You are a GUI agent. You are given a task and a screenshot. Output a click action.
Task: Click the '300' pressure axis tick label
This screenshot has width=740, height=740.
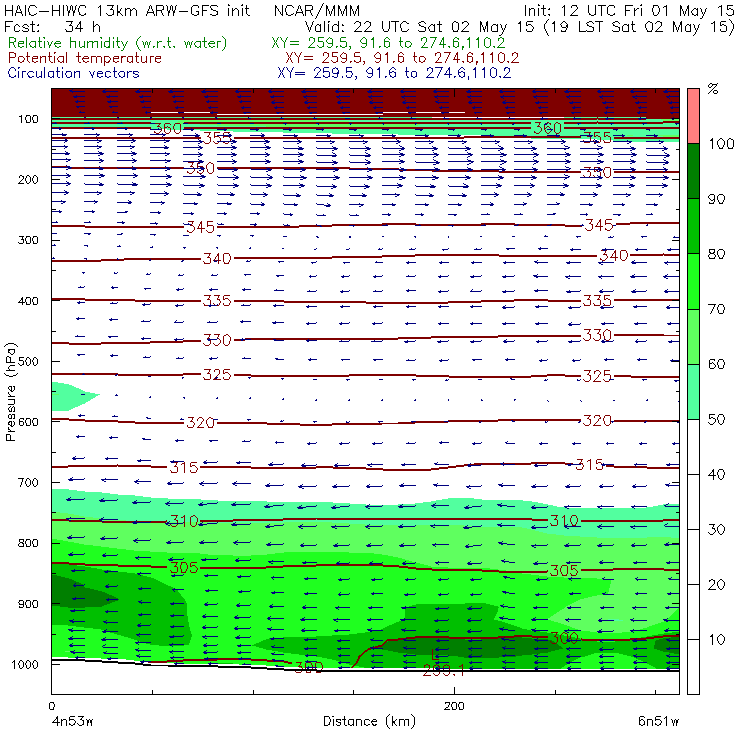(28, 240)
